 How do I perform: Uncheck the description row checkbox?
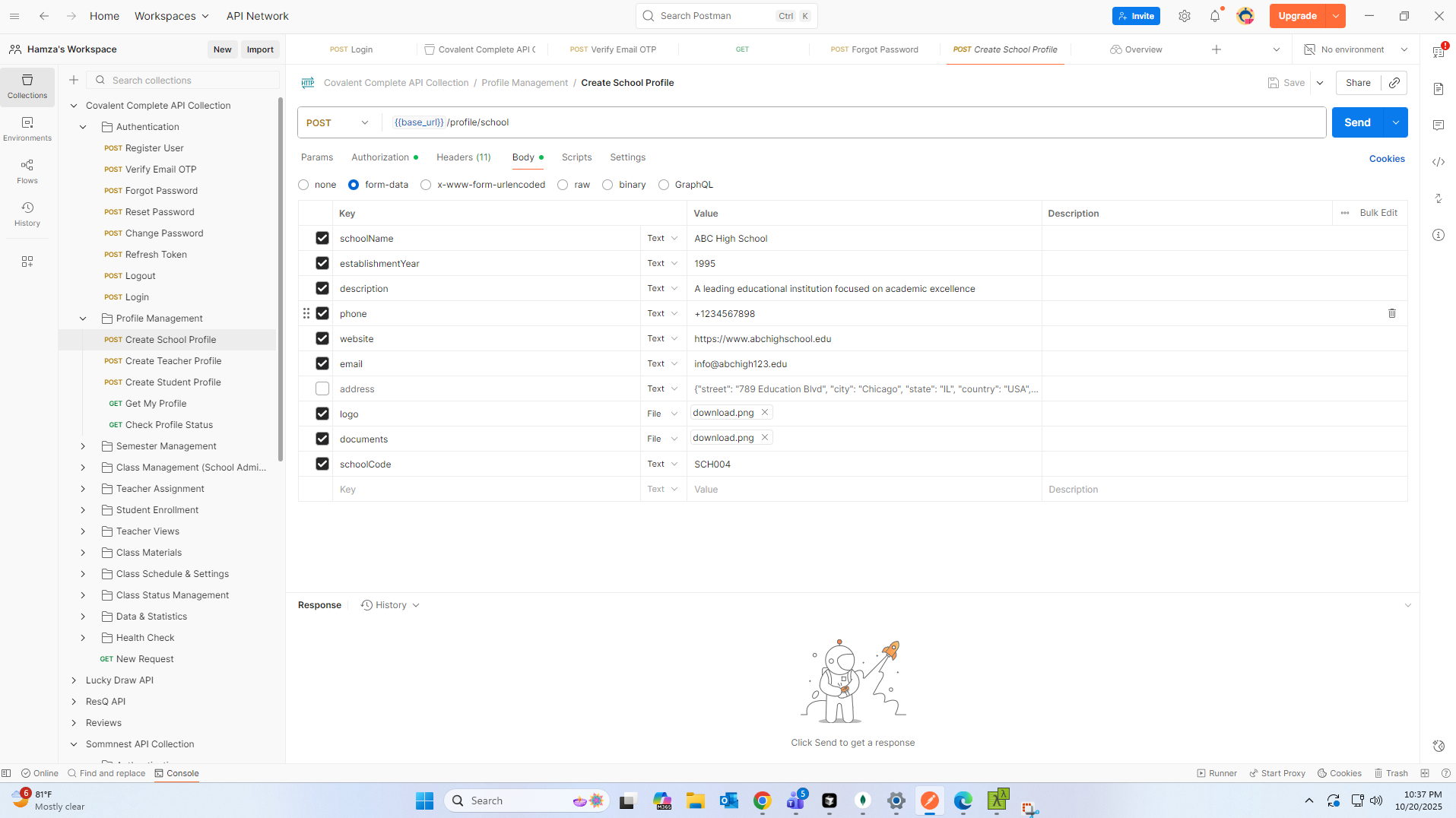(x=322, y=288)
